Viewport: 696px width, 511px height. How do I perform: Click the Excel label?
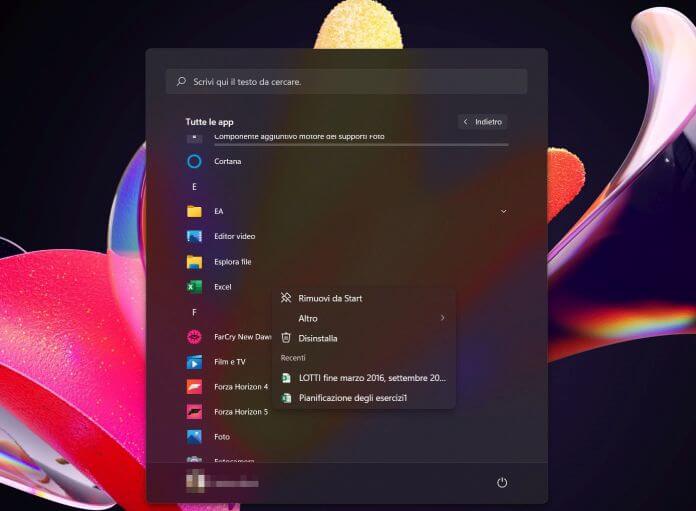[x=223, y=287]
